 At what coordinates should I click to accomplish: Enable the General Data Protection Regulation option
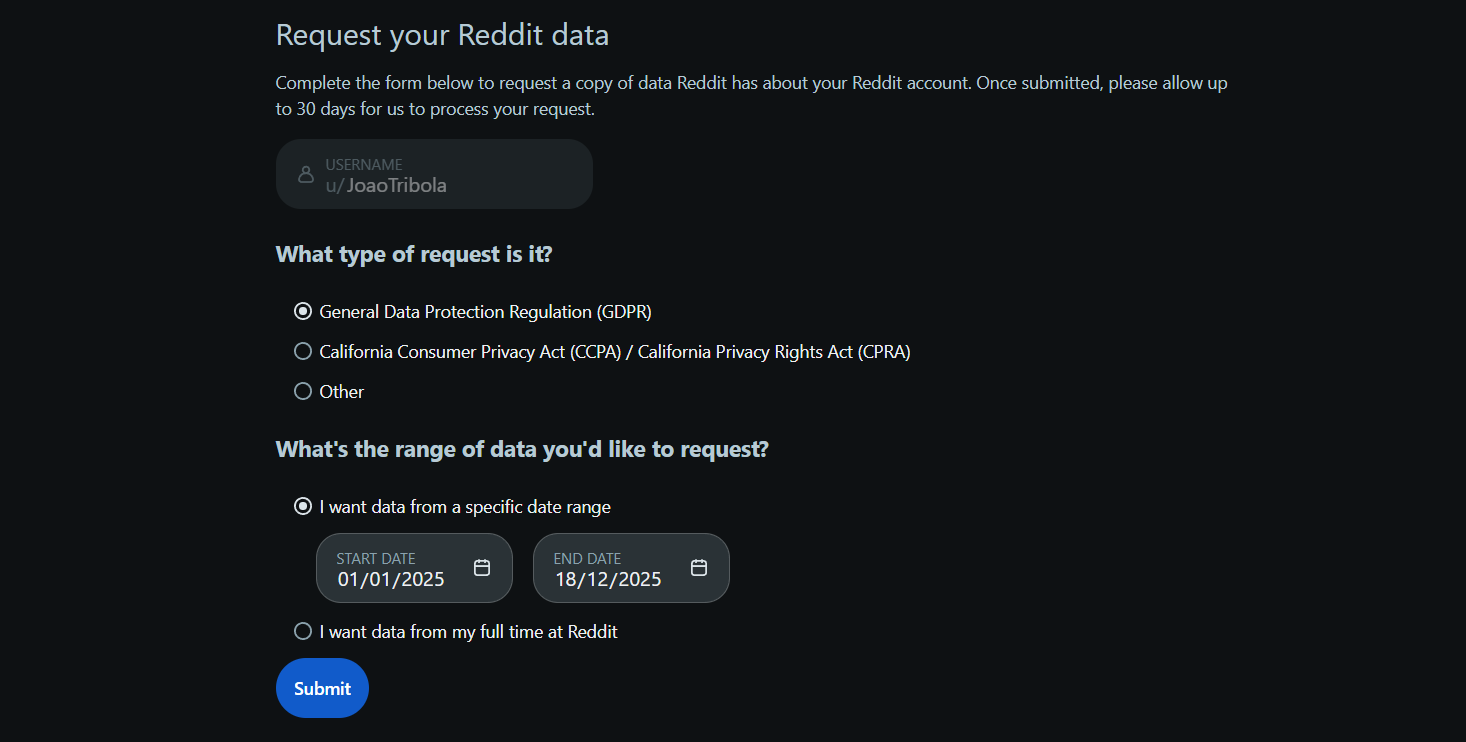click(303, 311)
